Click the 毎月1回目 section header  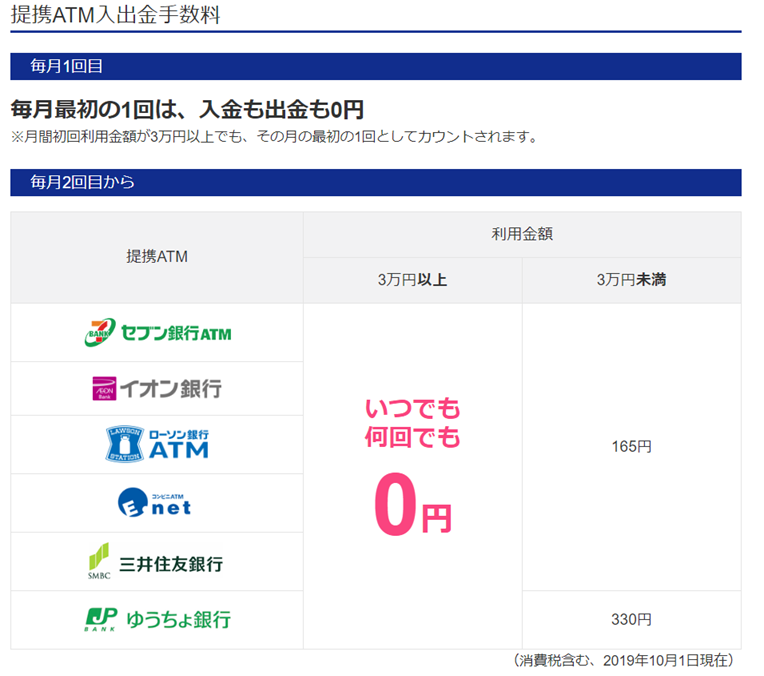[x=376, y=66]
